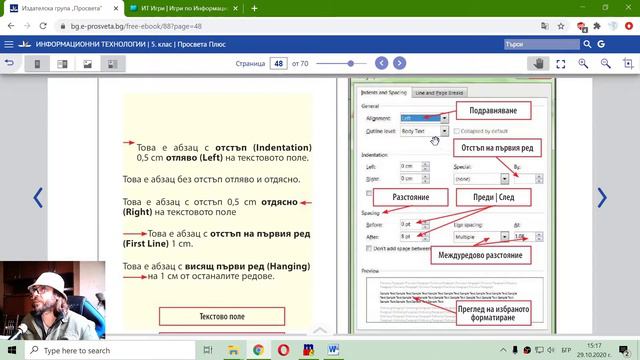Screen dimensions: 640x360
Task: Flip to previous page using large left chevron
Action: pyautogui.click(x=38, y=198)
